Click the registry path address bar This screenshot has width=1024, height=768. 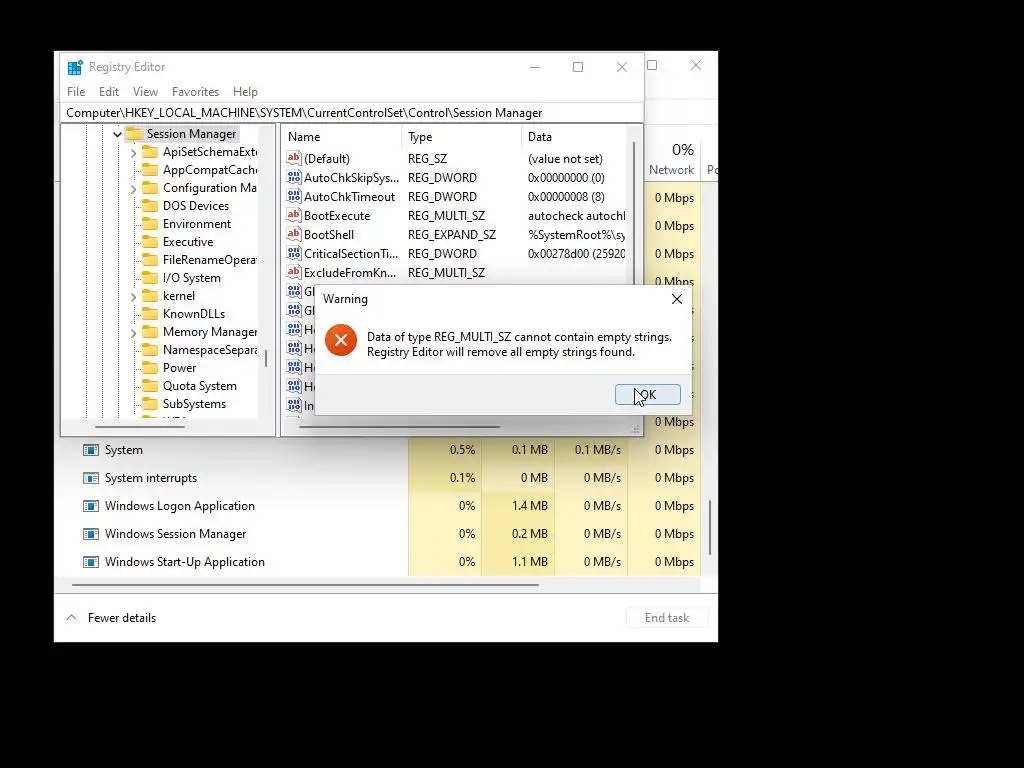click(x=351, y=113)
